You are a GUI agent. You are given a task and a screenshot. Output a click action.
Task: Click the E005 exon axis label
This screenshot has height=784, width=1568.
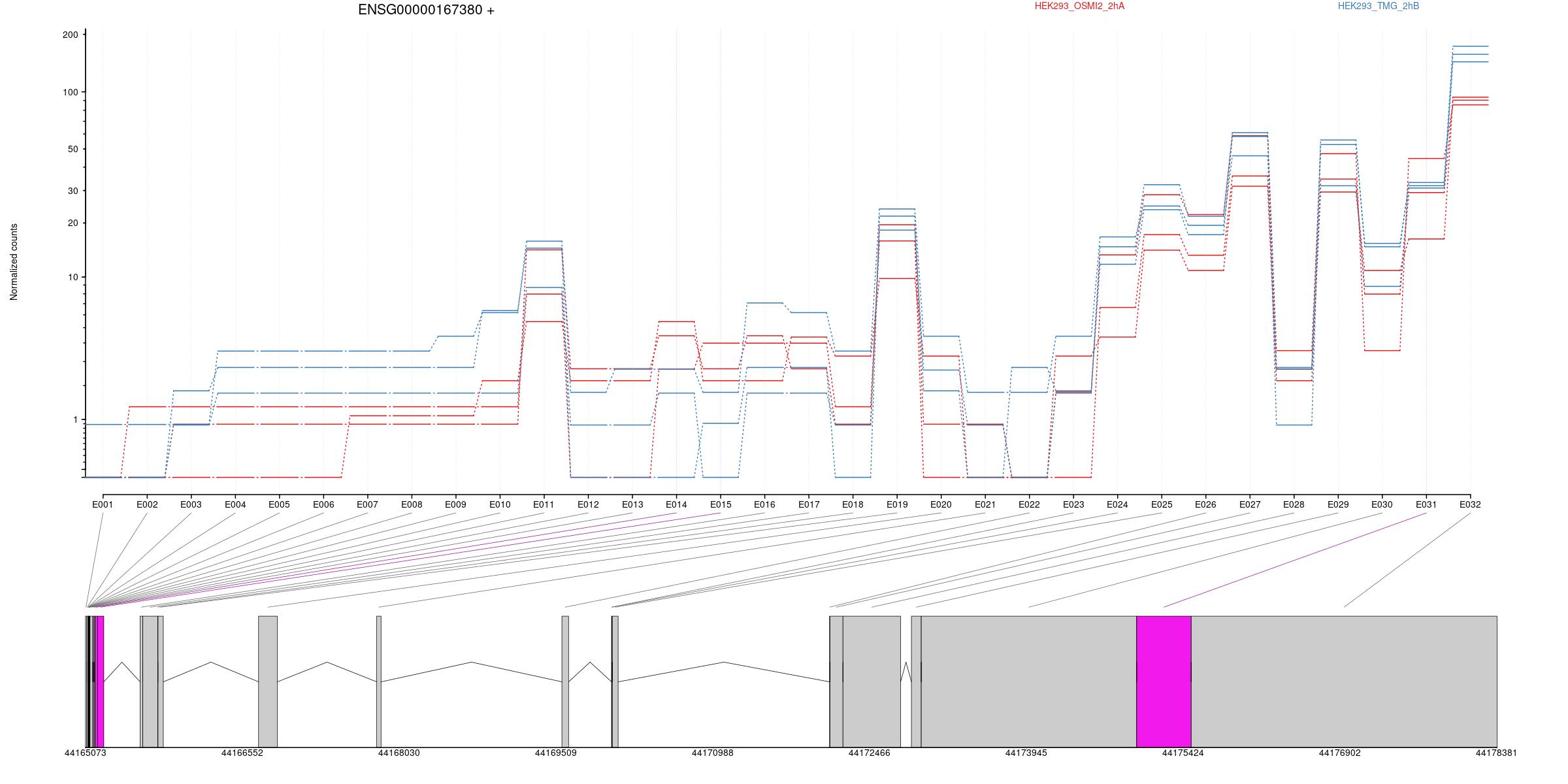point(279,504)
